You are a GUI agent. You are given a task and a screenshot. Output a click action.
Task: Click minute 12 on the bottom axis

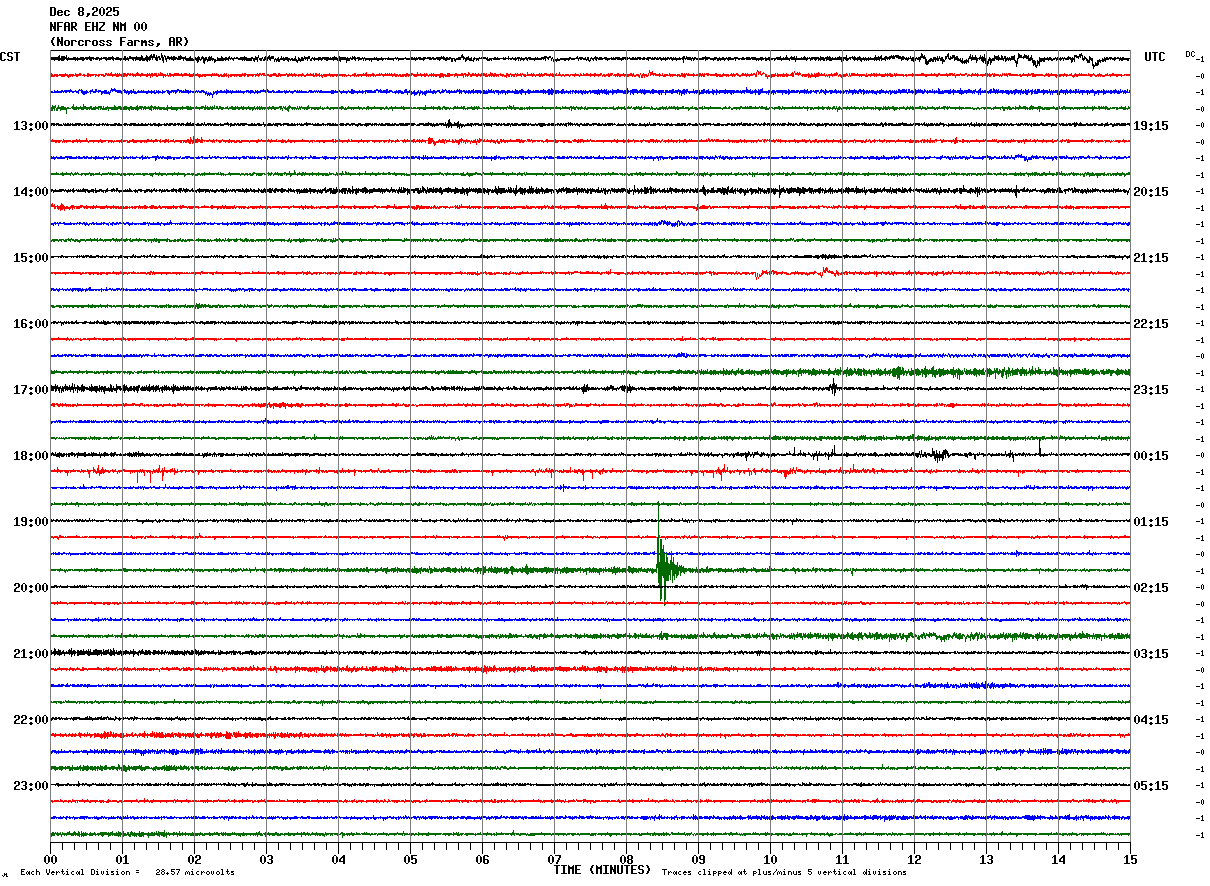click(x=914, y=859)
